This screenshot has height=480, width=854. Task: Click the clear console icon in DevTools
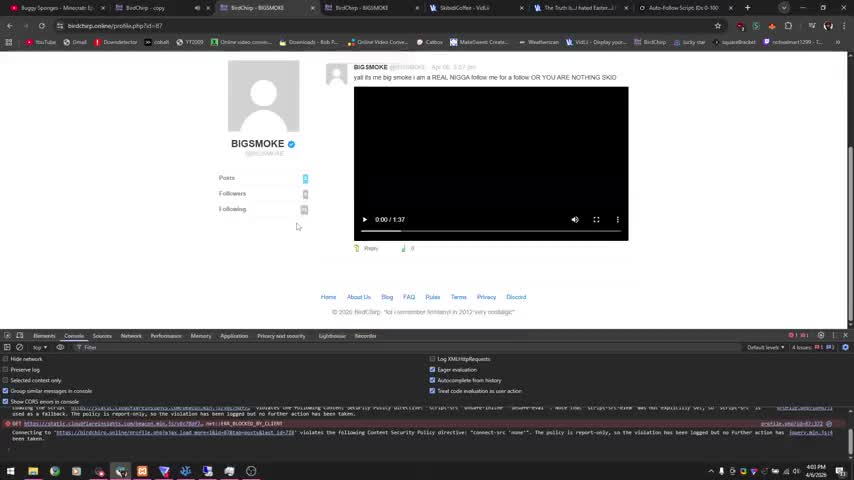tap(20, 347)
